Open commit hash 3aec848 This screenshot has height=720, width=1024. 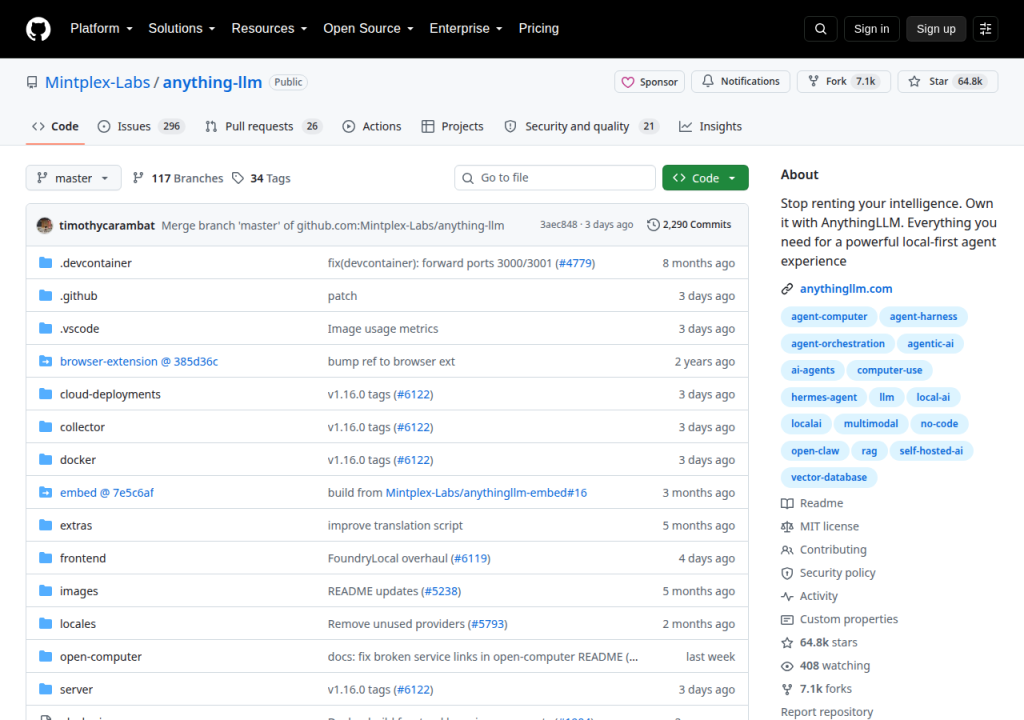tap(558, 225)
